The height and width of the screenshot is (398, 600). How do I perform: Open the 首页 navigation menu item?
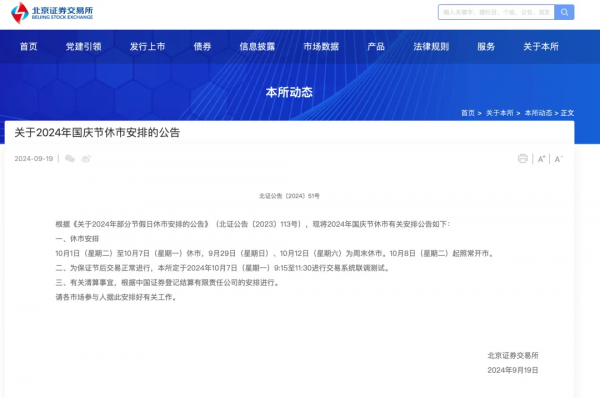point(29,47)
